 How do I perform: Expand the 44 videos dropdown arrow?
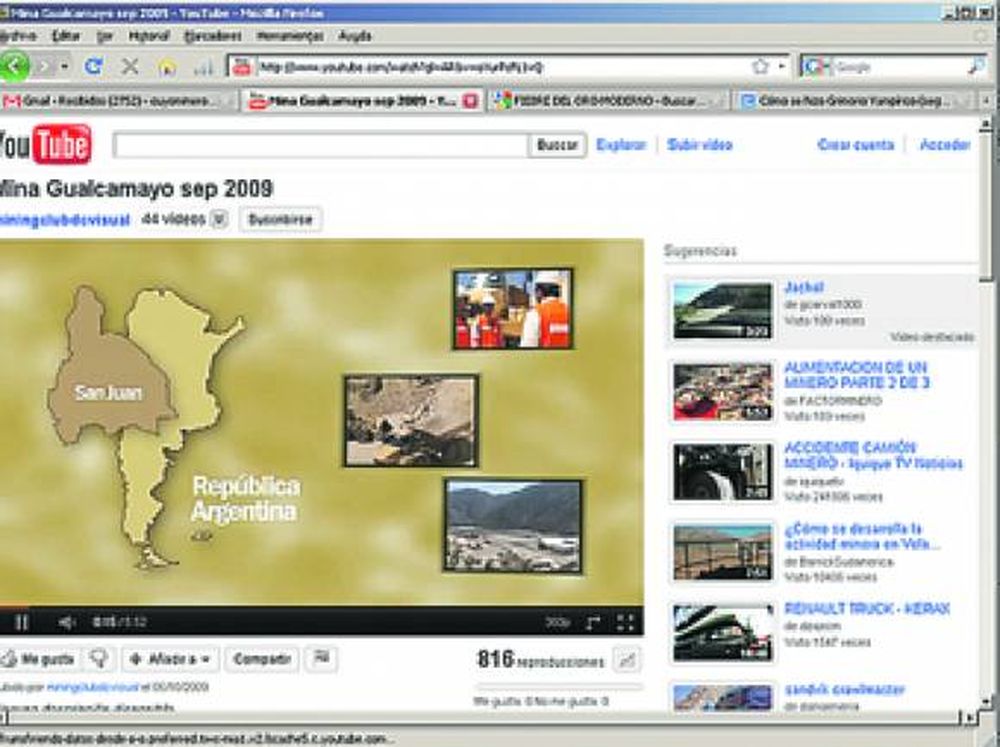219,219
